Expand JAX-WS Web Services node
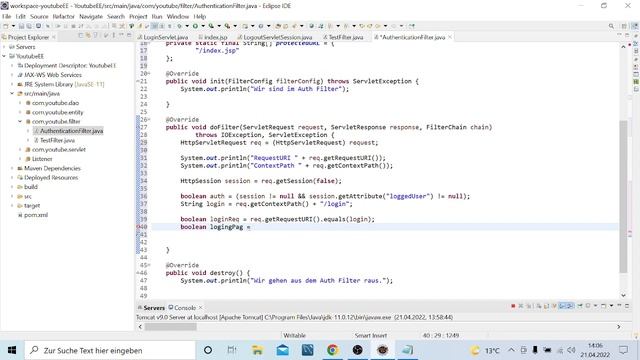 pyautogui.click(x=12, y=75)
